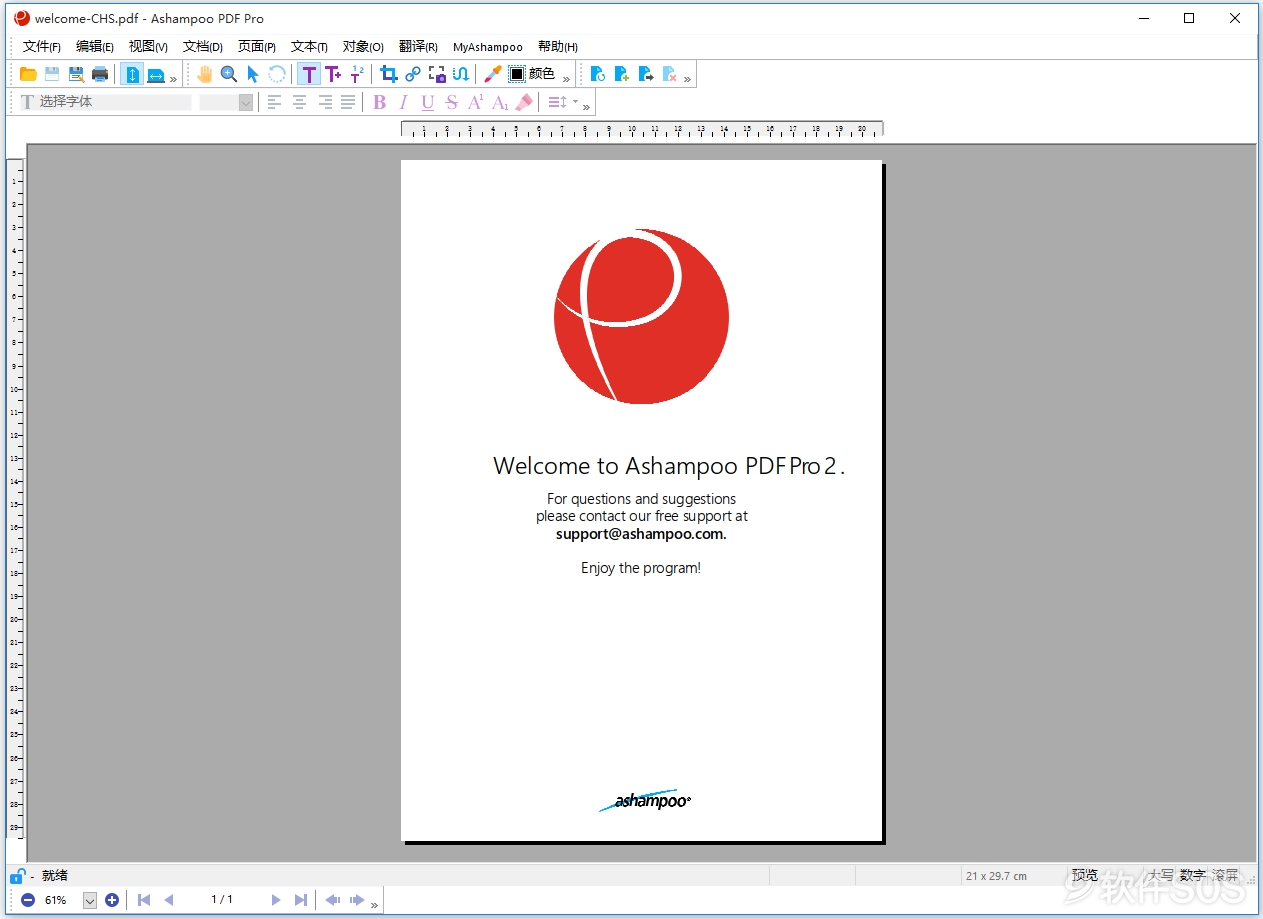Select the eyedropper color picker tool
1263x919 pixels.
(493, 74)
